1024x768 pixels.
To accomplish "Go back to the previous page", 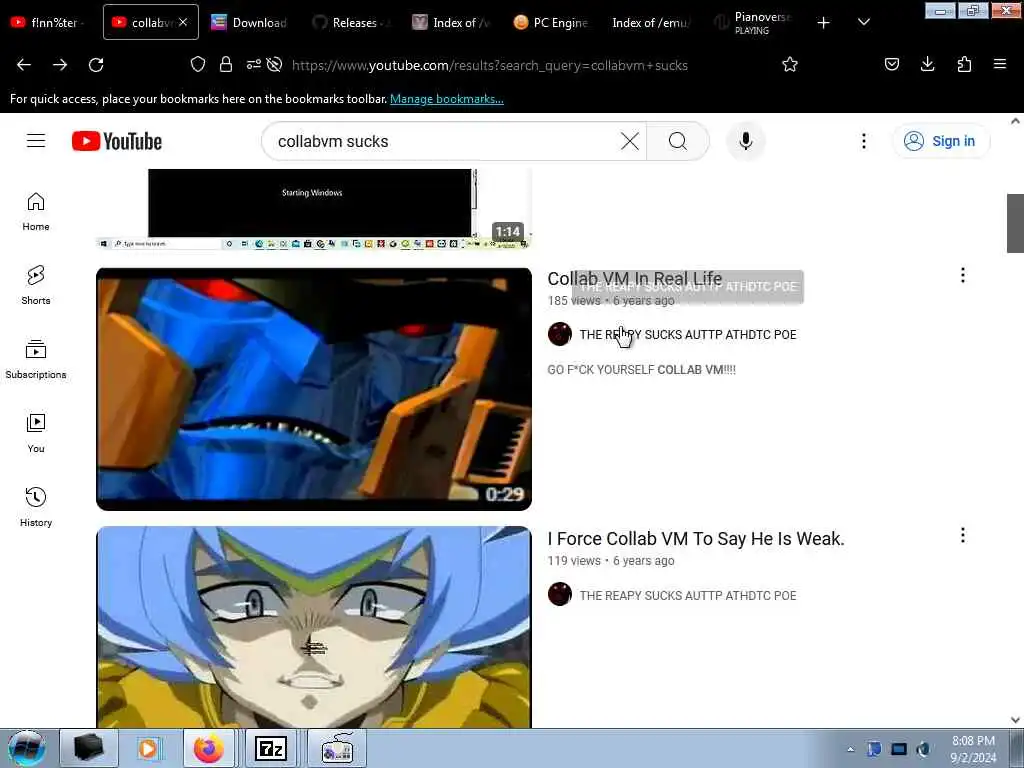I will click(24, 65).
